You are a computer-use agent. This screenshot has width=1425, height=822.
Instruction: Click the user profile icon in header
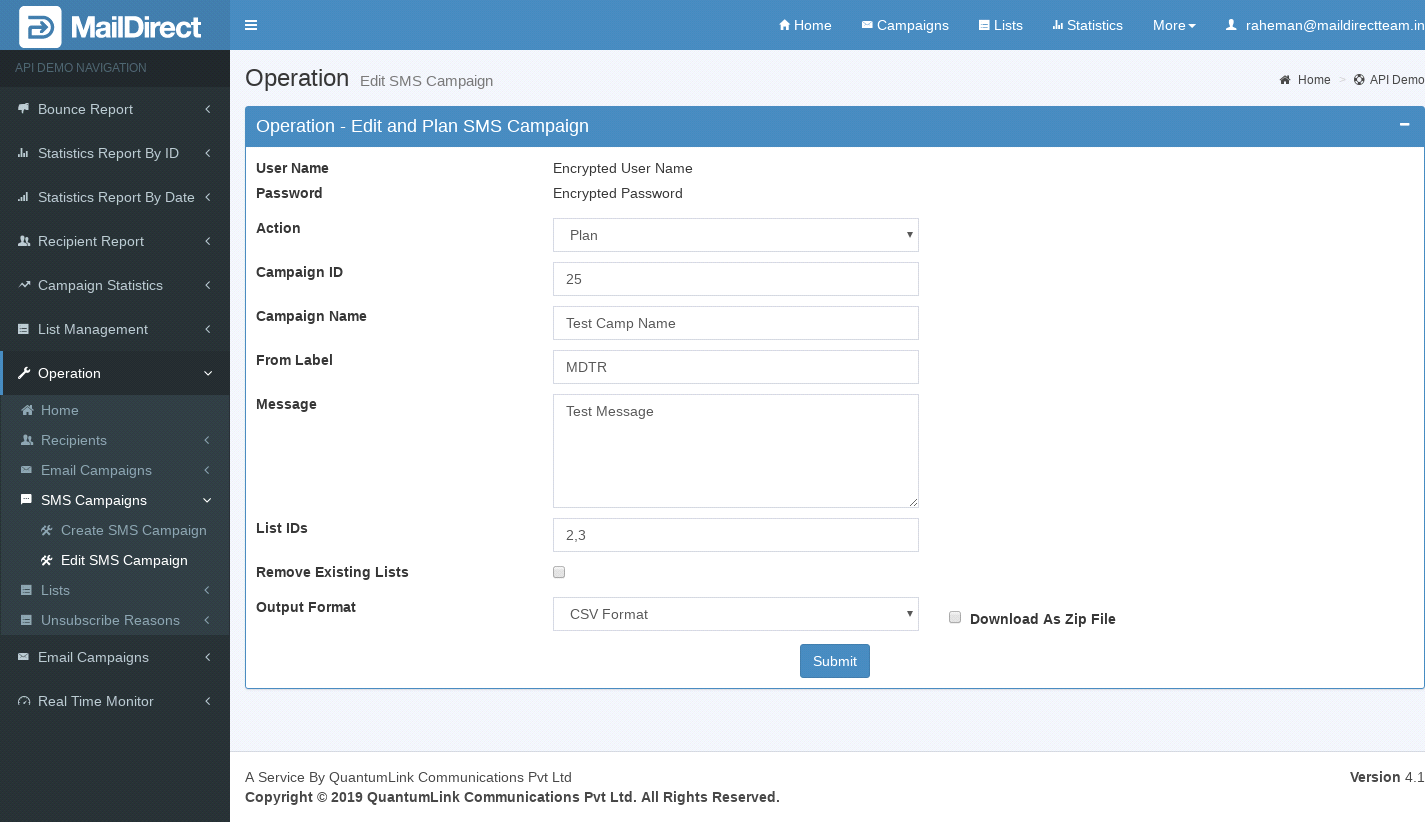click(x=1231, y=25)
